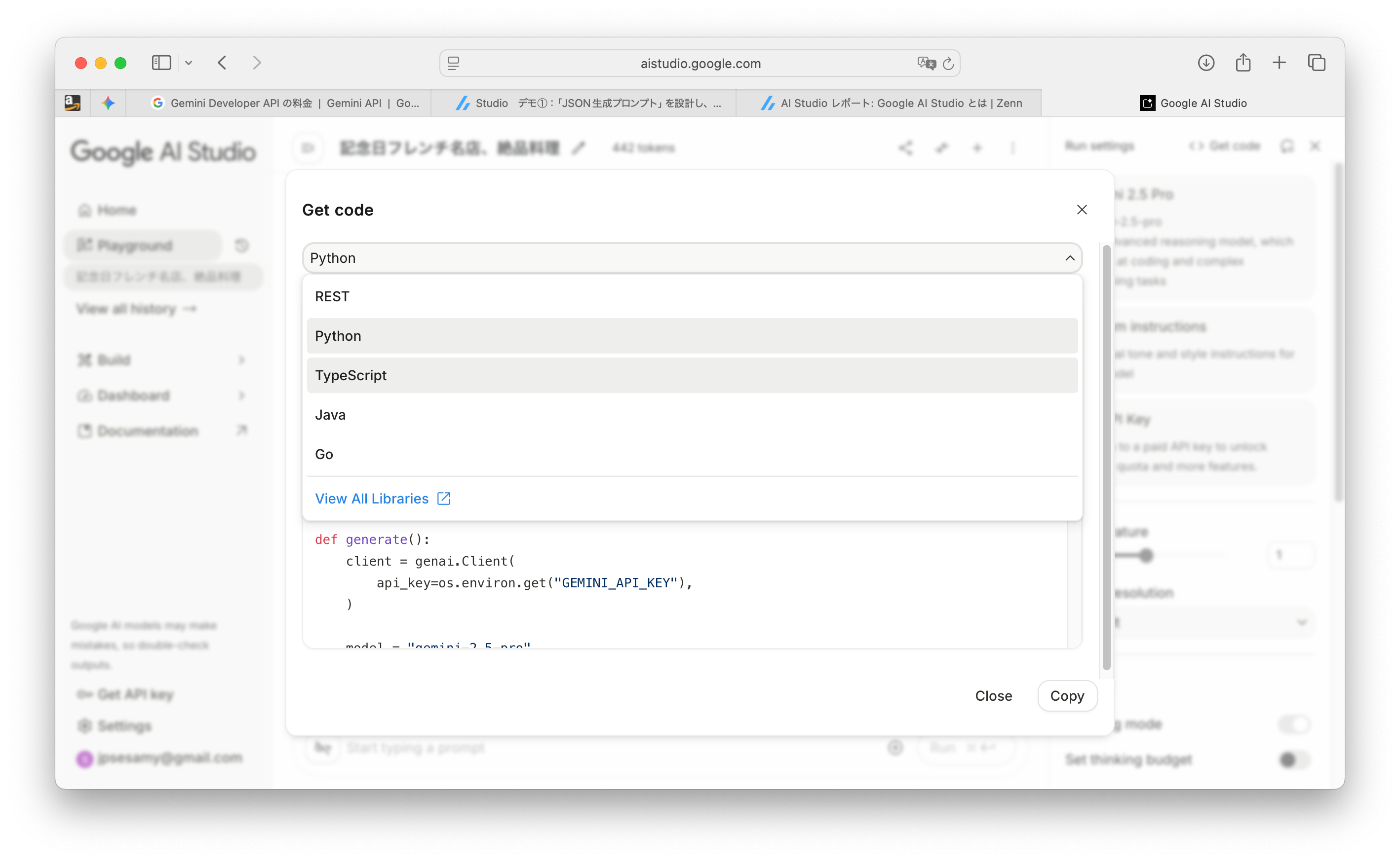Show Safari tab overview
The width and height of the screenshot is (1400, 862).
click(1317, 63)
